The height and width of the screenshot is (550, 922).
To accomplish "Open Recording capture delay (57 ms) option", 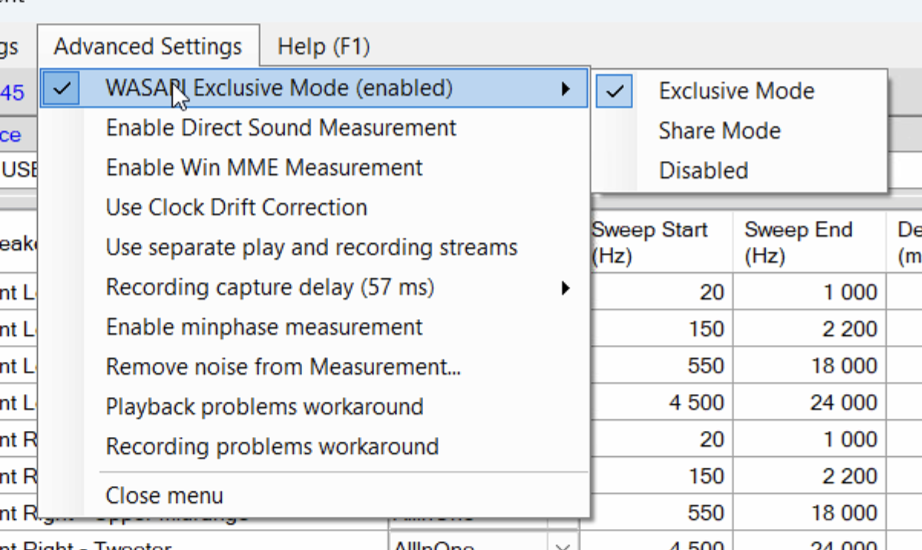I will tap(270, 288).
